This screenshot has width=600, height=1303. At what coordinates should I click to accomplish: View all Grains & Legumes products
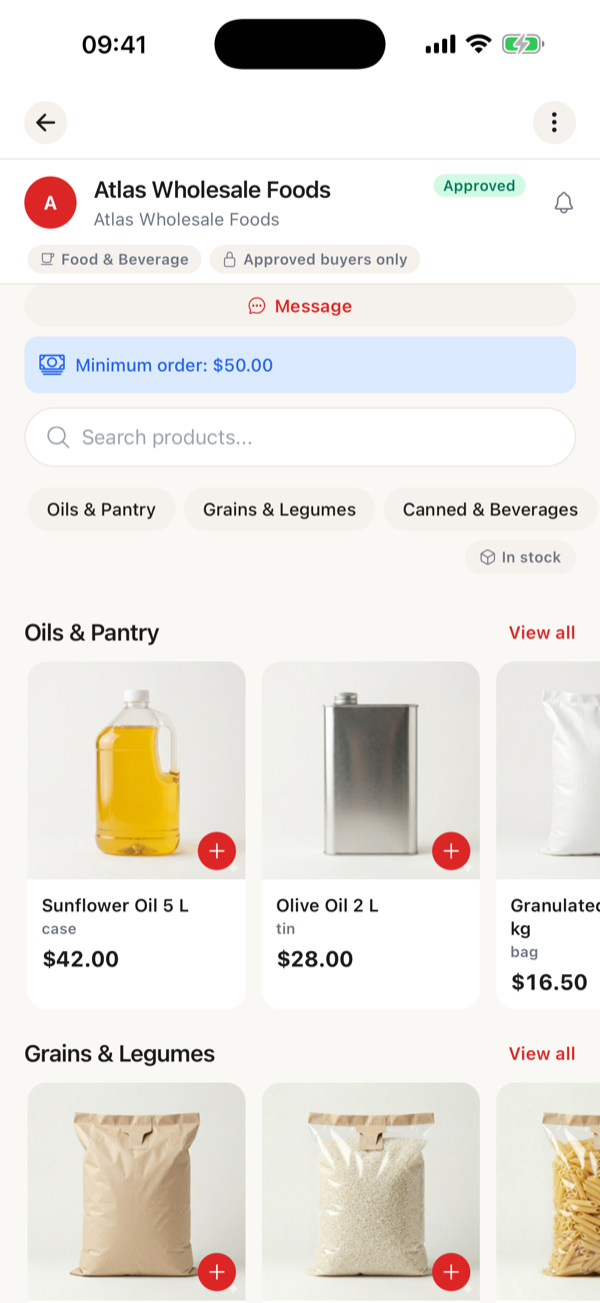pyautogui.click(x=542, y=1053)
